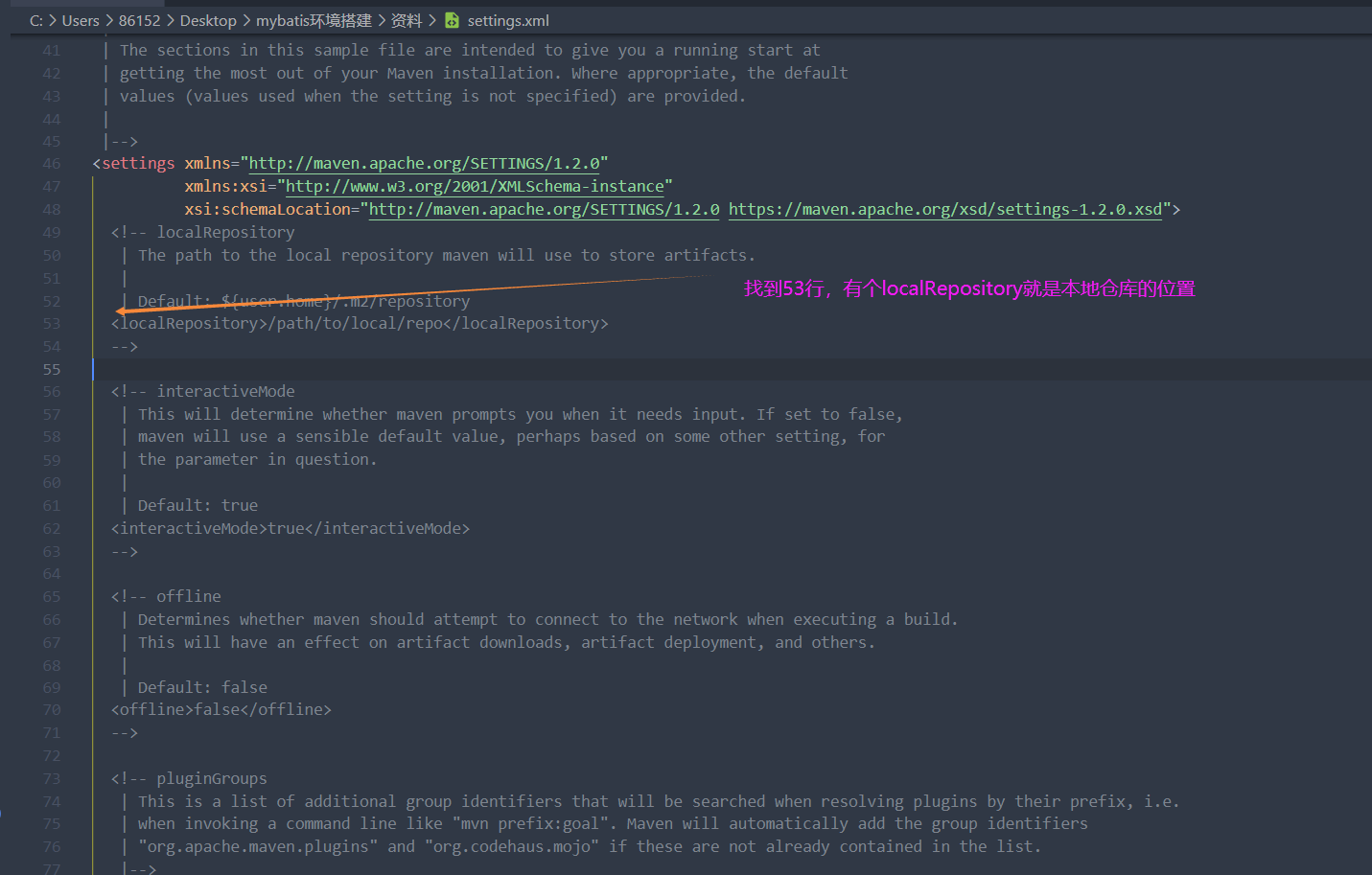Click line number 62 in the gutter
1372x875 pixels.
coord(52,529)
